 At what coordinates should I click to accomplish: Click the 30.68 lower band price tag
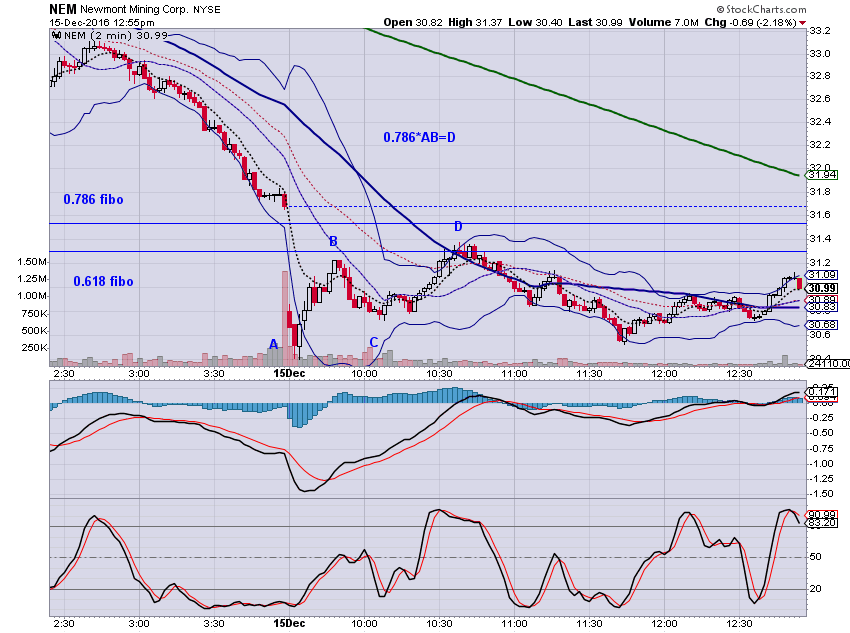click(822, 325)
